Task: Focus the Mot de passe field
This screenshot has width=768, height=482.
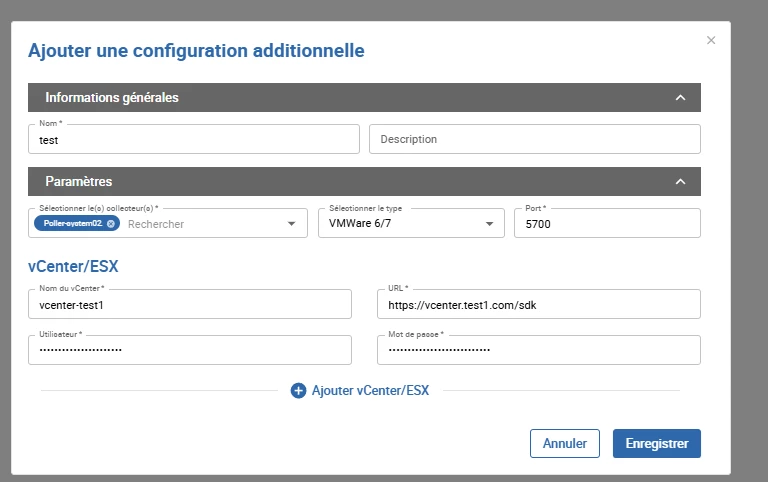Action: [x=538, y=350]
